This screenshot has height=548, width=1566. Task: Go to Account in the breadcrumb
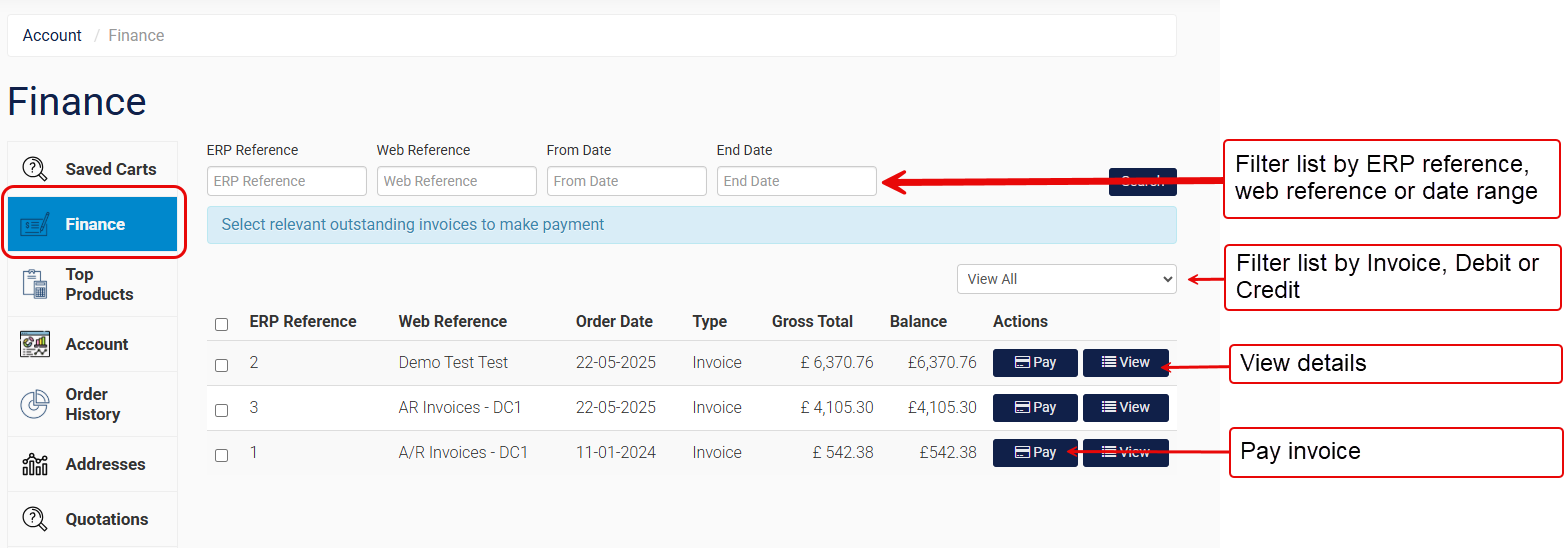[52, 35]
